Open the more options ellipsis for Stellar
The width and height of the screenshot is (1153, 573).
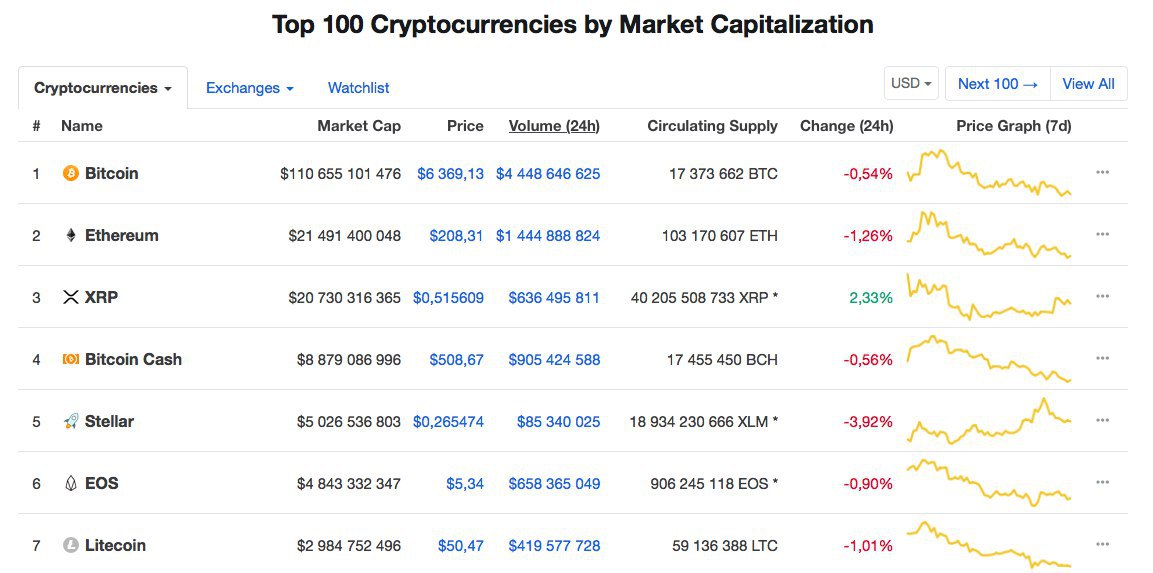[x=1102, y=420]
